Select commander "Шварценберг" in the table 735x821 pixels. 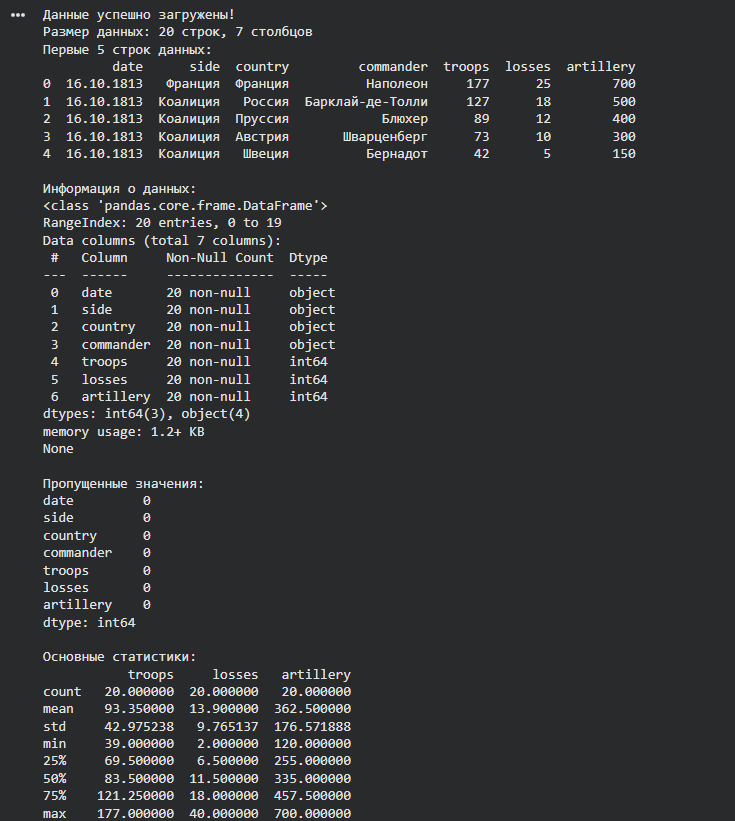click(385, 136)
